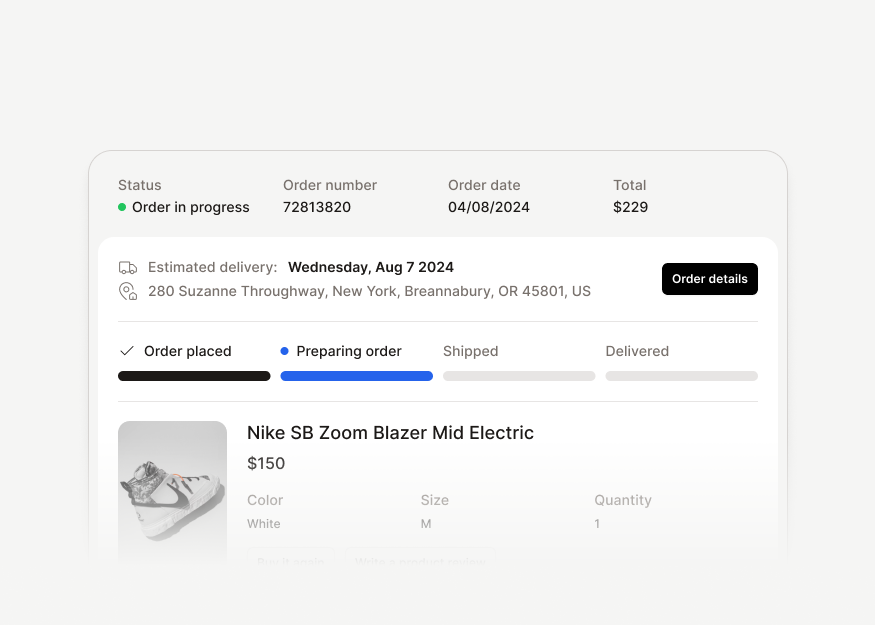Image resolution: width=875 pixels, height=625 pixels.
Task: Click the total amount $229
Action: point(631,207)
